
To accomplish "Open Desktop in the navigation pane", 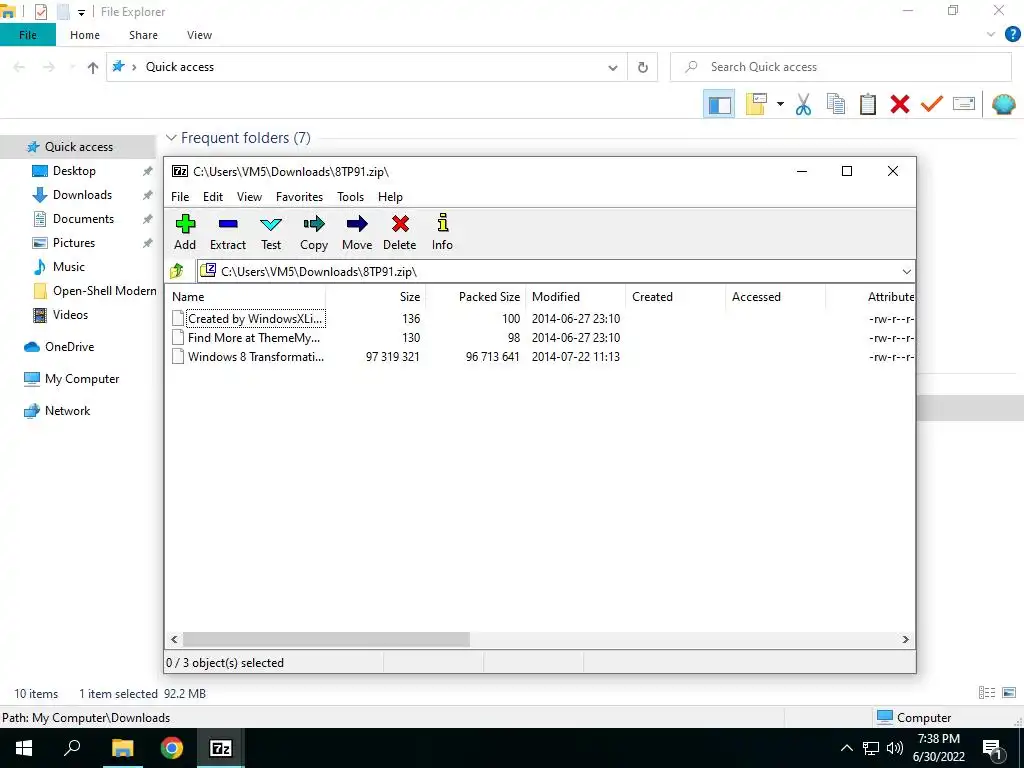I will (74, 170).
